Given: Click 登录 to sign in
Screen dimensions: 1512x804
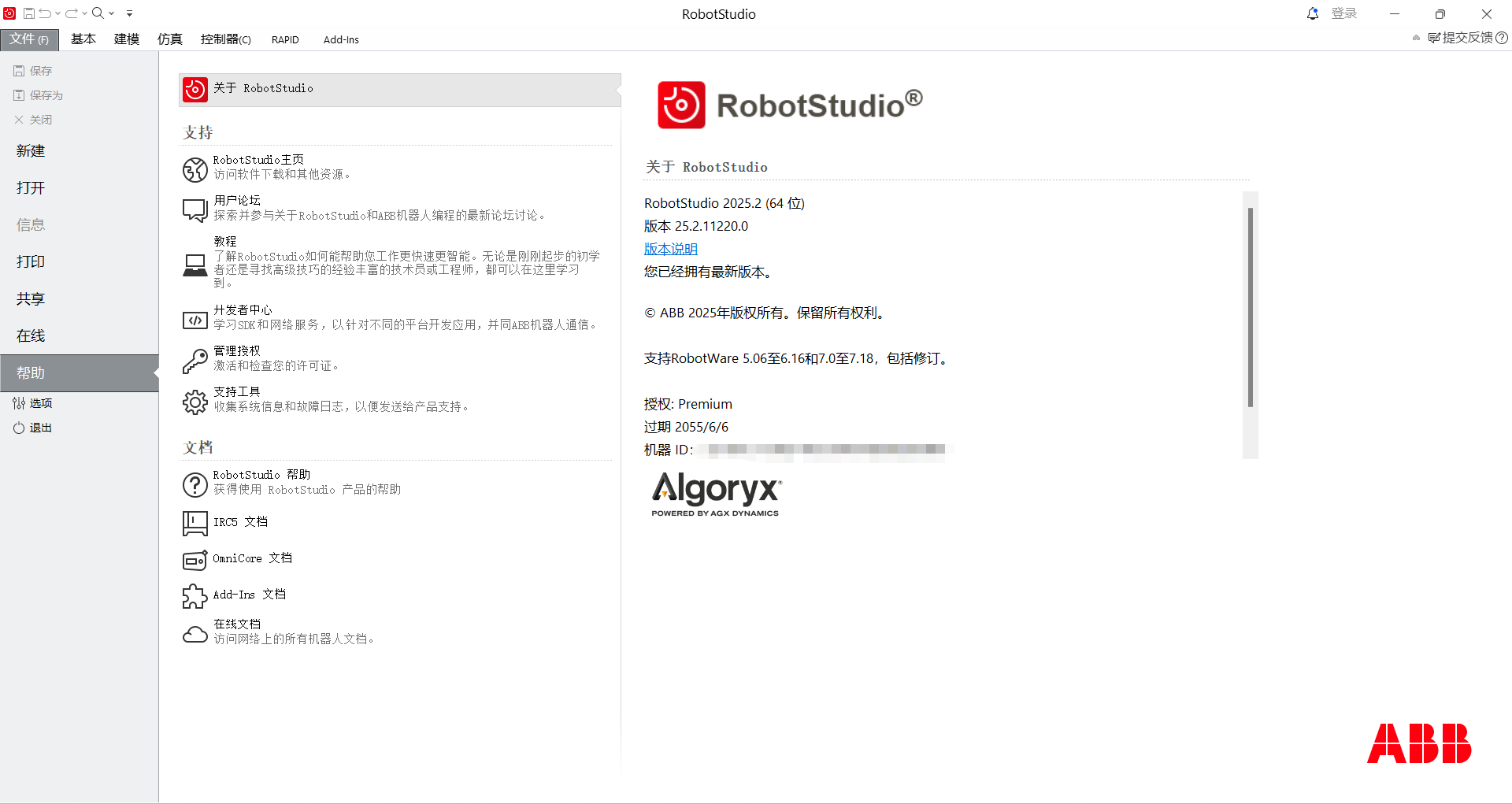Looking at the screenshot, I should (x=1344, y=13).
